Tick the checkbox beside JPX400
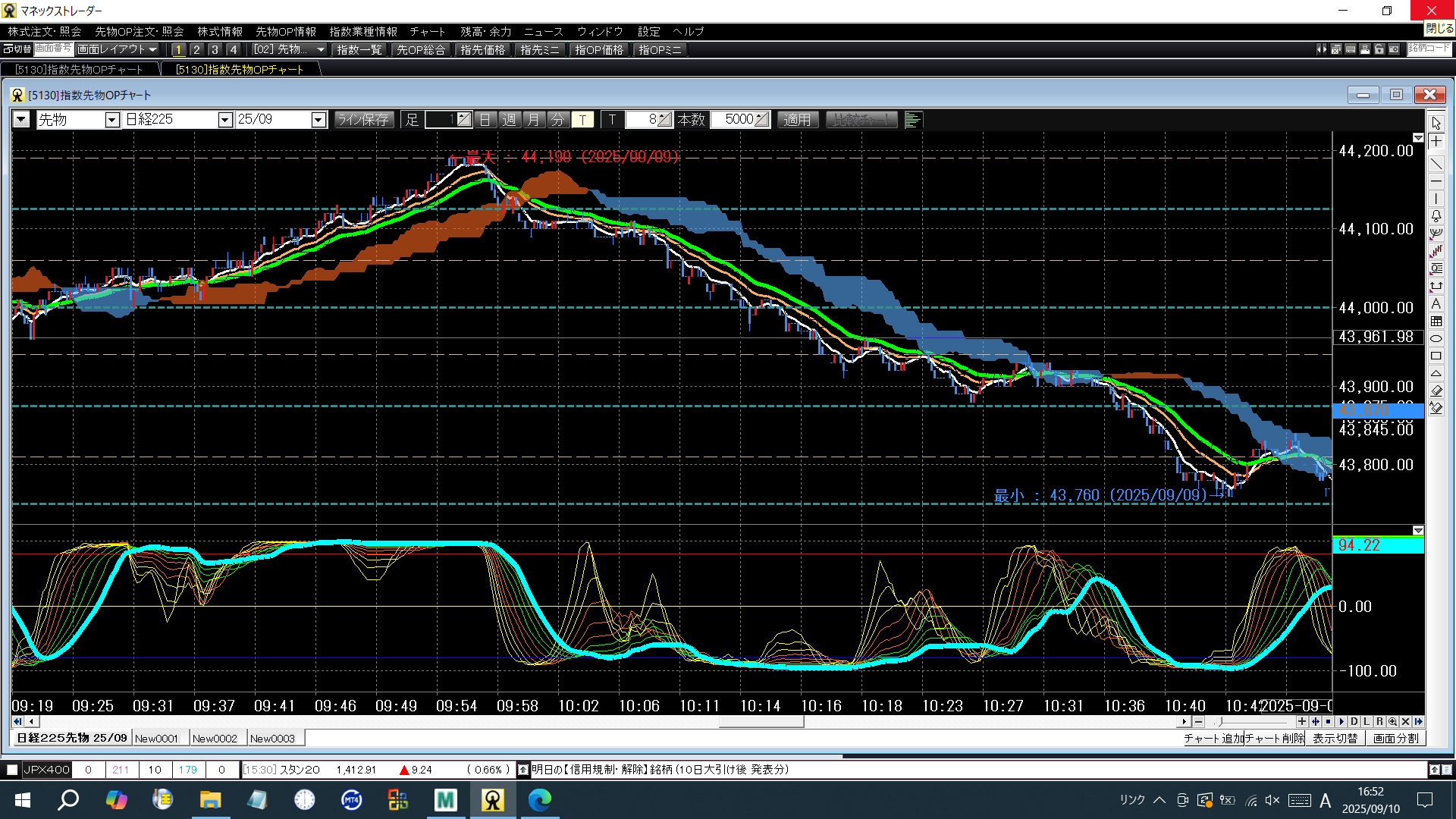 point(12,770)
